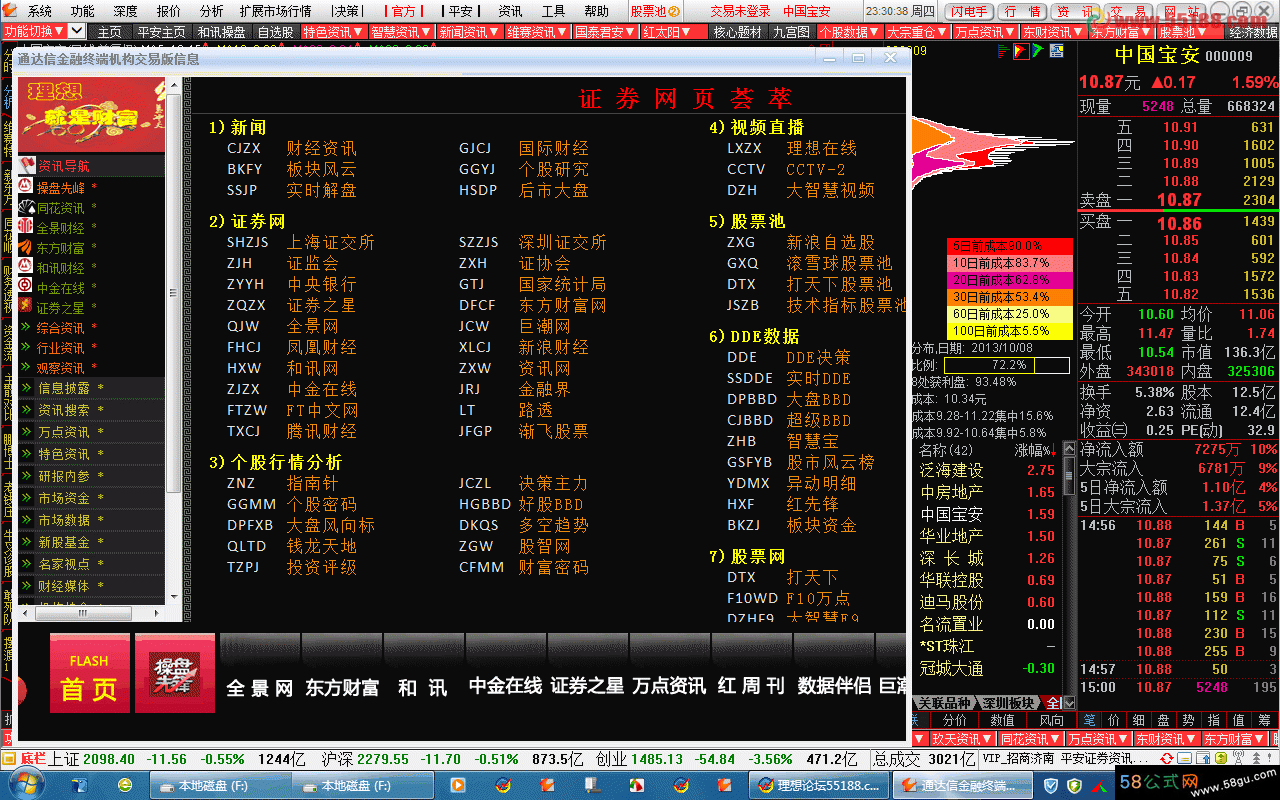Screen dimensions: 1280x800
Task: Click the 综合资讯 double-arrow icon
Action: (x=27, y=327)
